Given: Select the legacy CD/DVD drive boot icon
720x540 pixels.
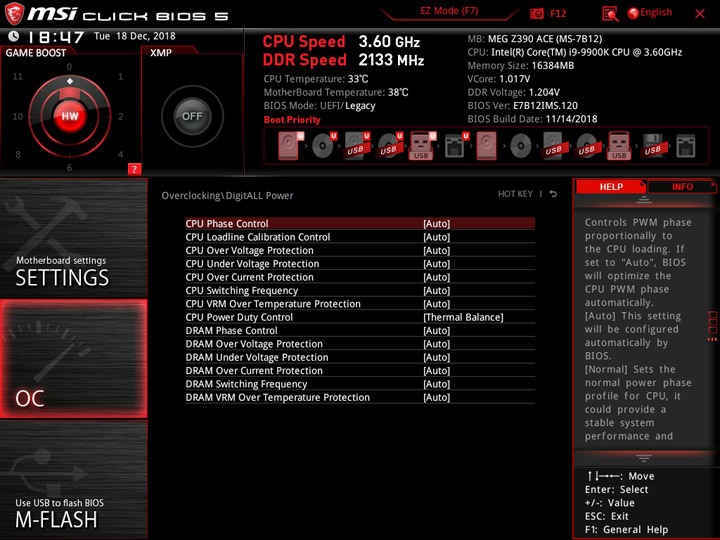Looking at the screenshot, I should (x=521, y=146).
